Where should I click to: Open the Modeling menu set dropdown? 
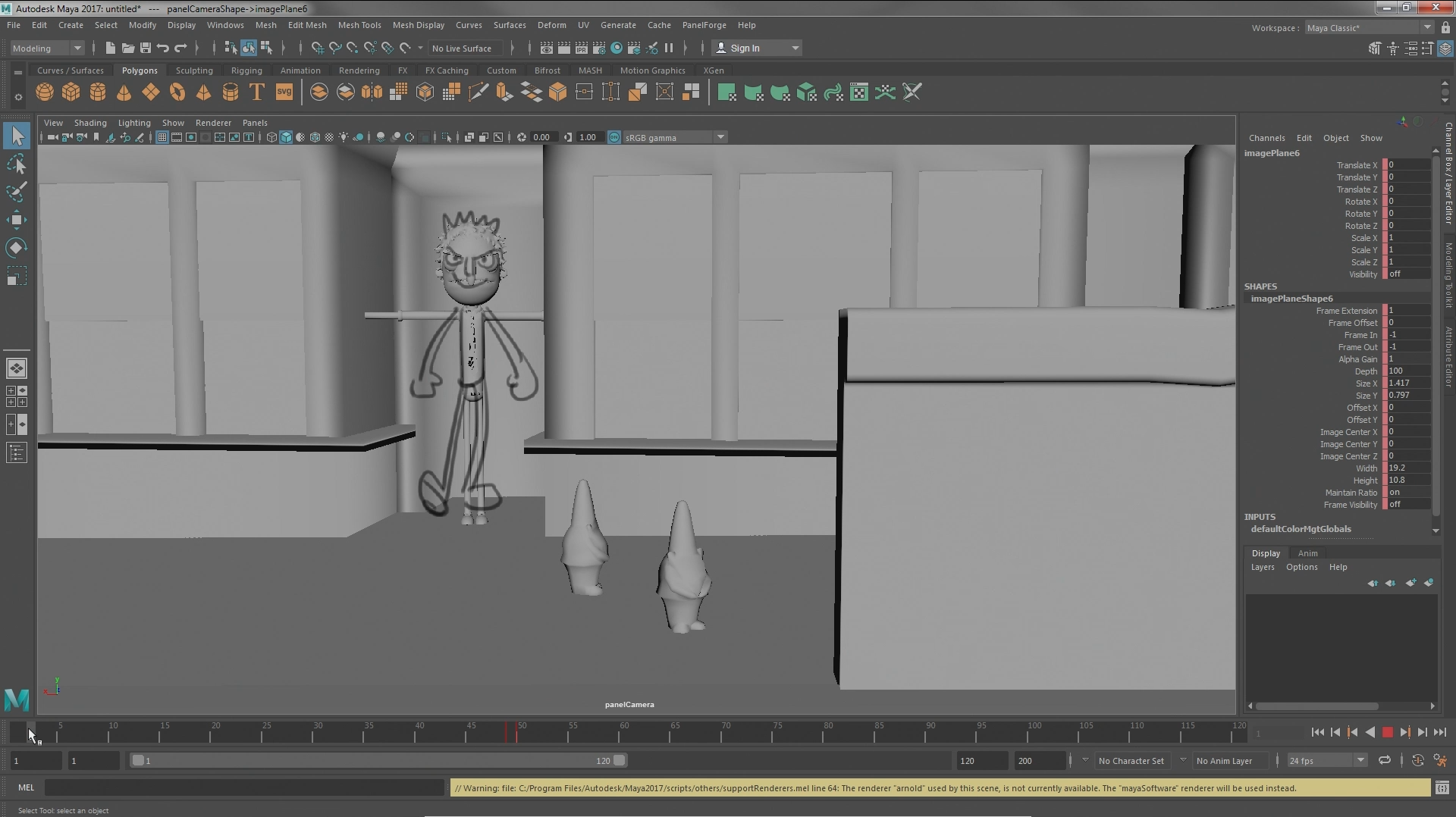pyautogui.click(x=47, y=48)
